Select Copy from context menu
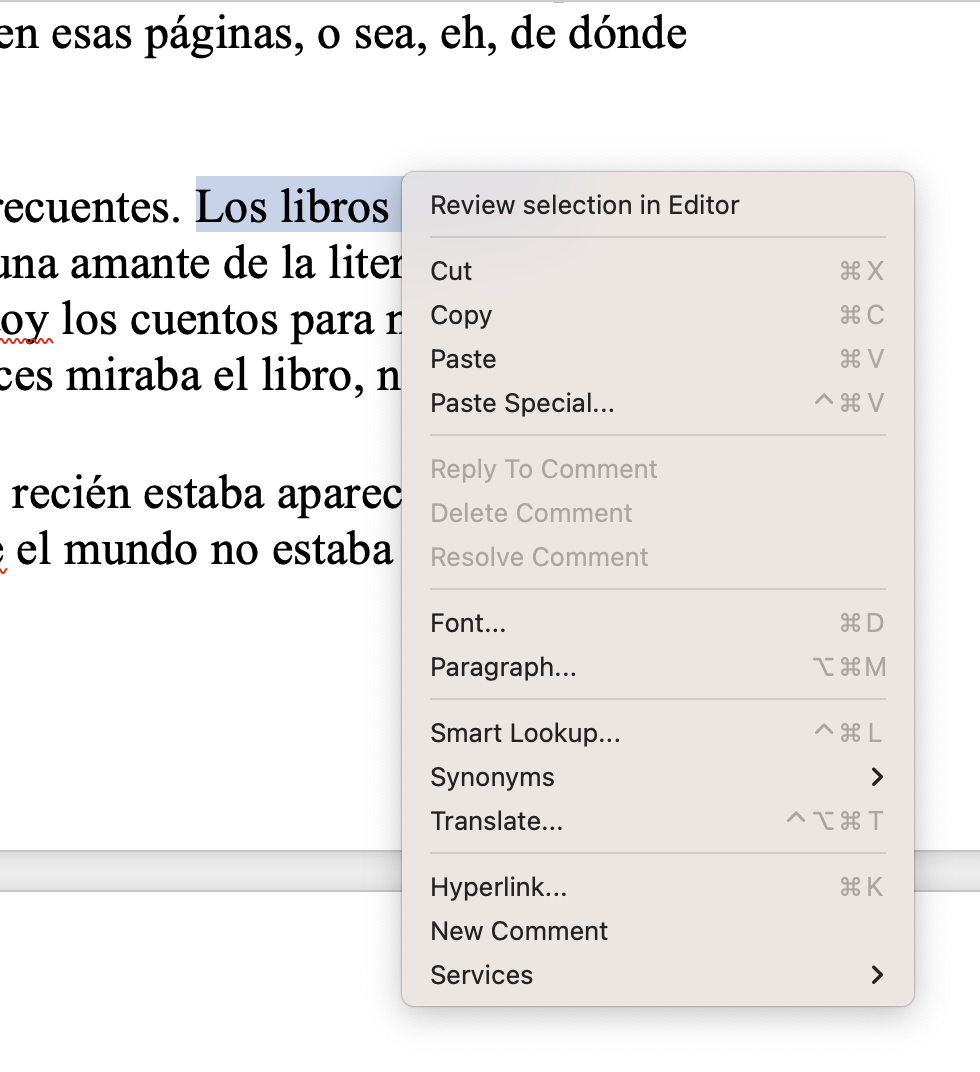 click(x=657, y=315)
